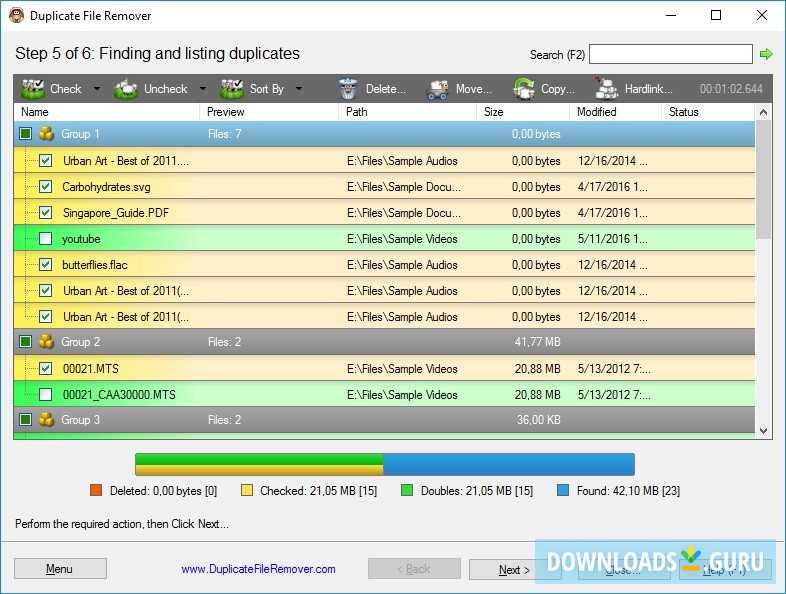Image resolution: width=786 pixels, height=594 pixels.
Task: Click the Sort By sheep icon
Action: tap(232, 89)
